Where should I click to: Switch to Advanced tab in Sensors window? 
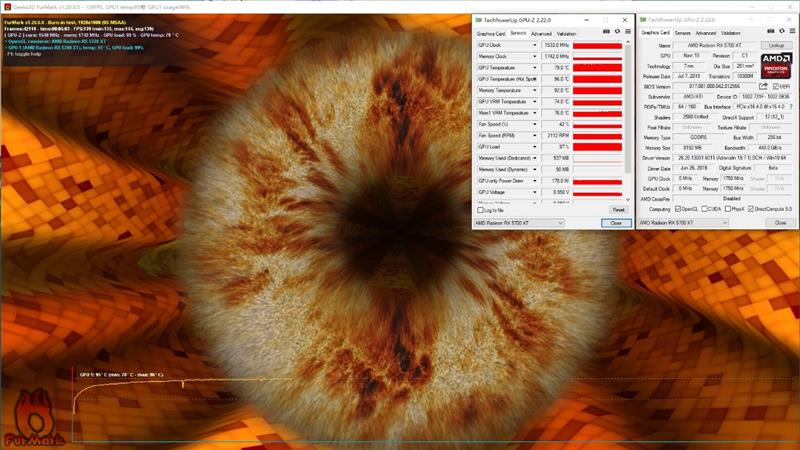pyautogui.click(x=541, y=33)
